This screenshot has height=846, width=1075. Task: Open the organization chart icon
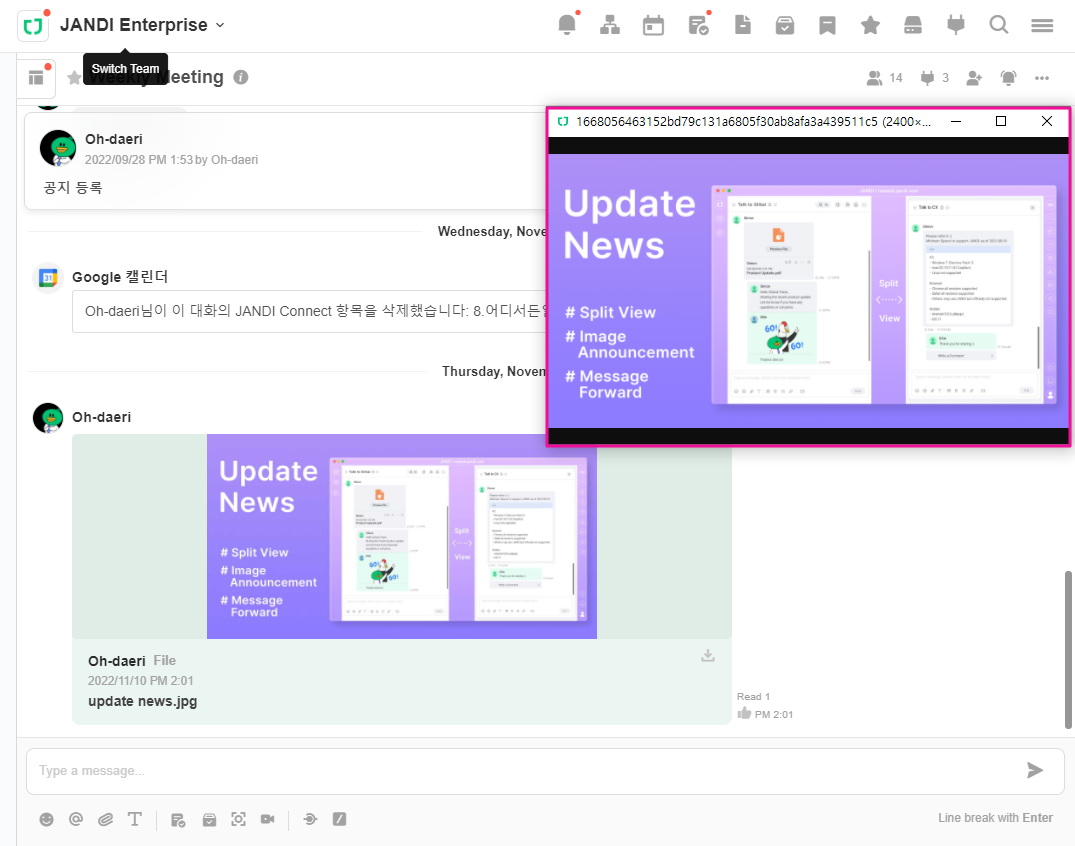609,25
